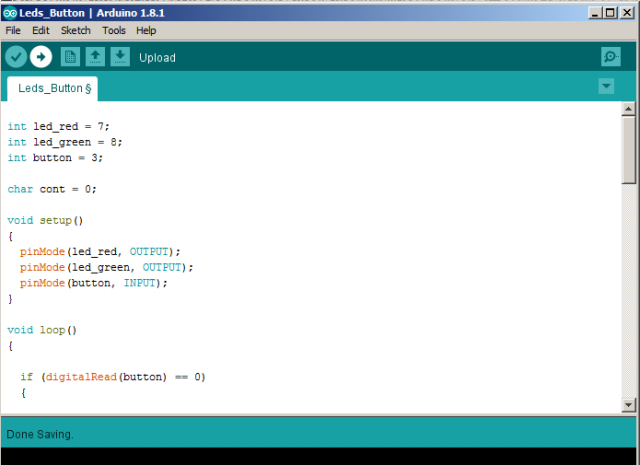
Task: Select the Leds_Button sketch tab
Action: point(53,89)
